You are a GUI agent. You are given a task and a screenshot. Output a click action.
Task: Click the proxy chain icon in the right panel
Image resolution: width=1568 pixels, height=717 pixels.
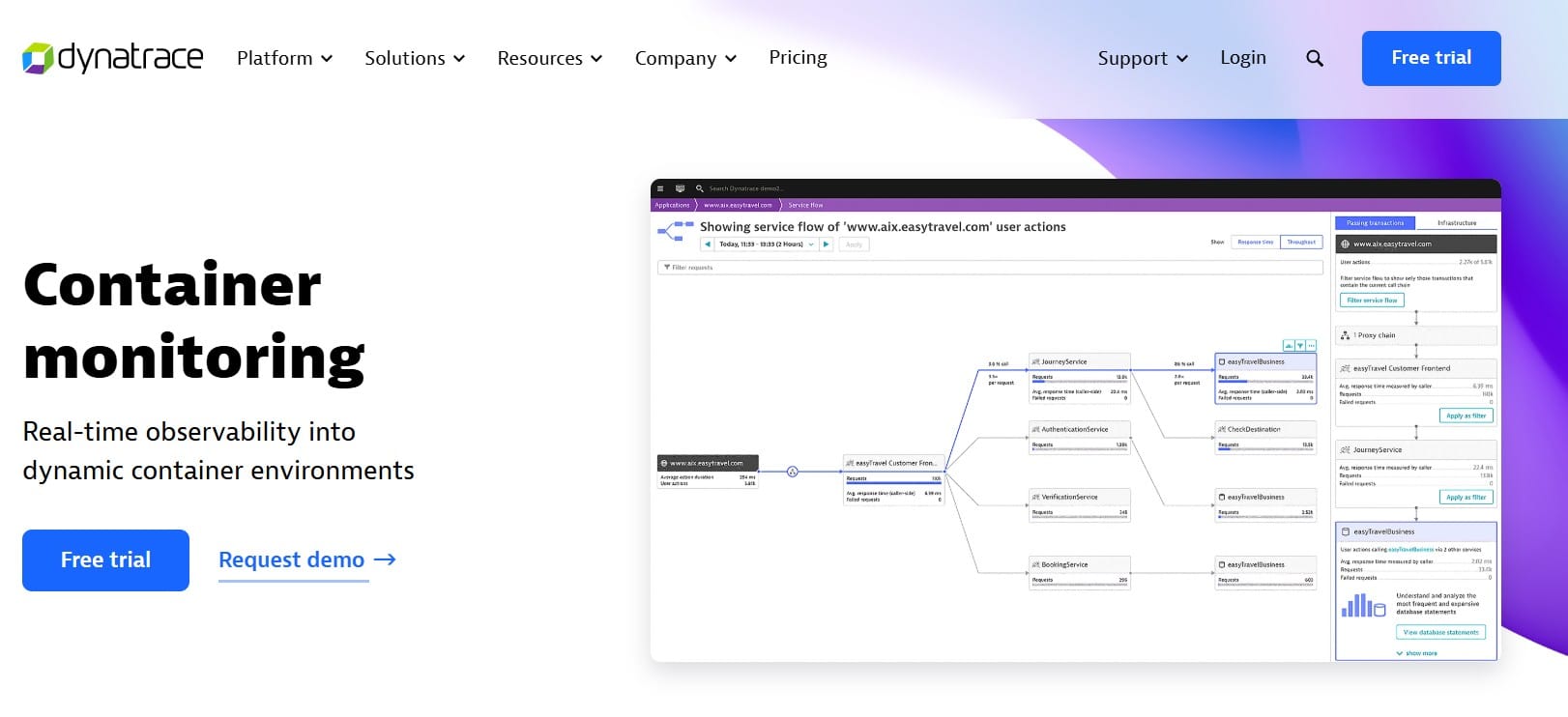tap(1347, 334)
